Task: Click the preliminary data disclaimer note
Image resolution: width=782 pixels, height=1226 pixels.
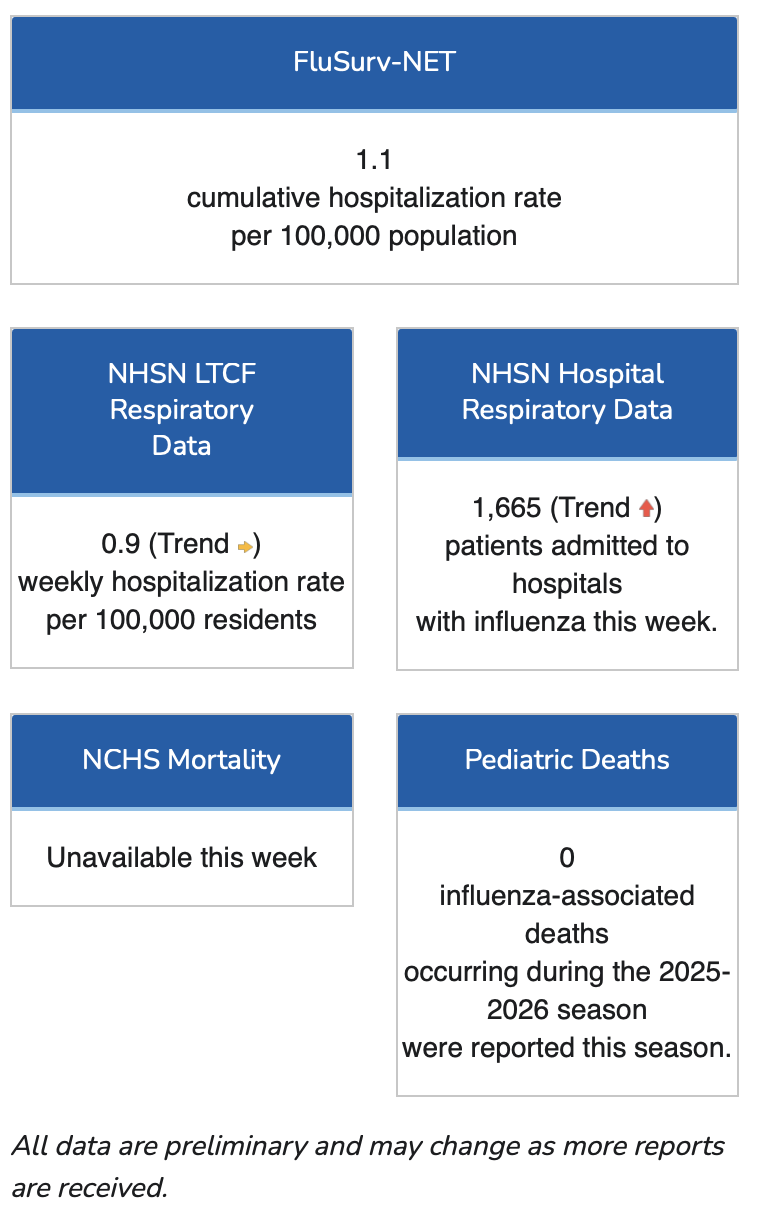Action: (x=368, y=1167)
